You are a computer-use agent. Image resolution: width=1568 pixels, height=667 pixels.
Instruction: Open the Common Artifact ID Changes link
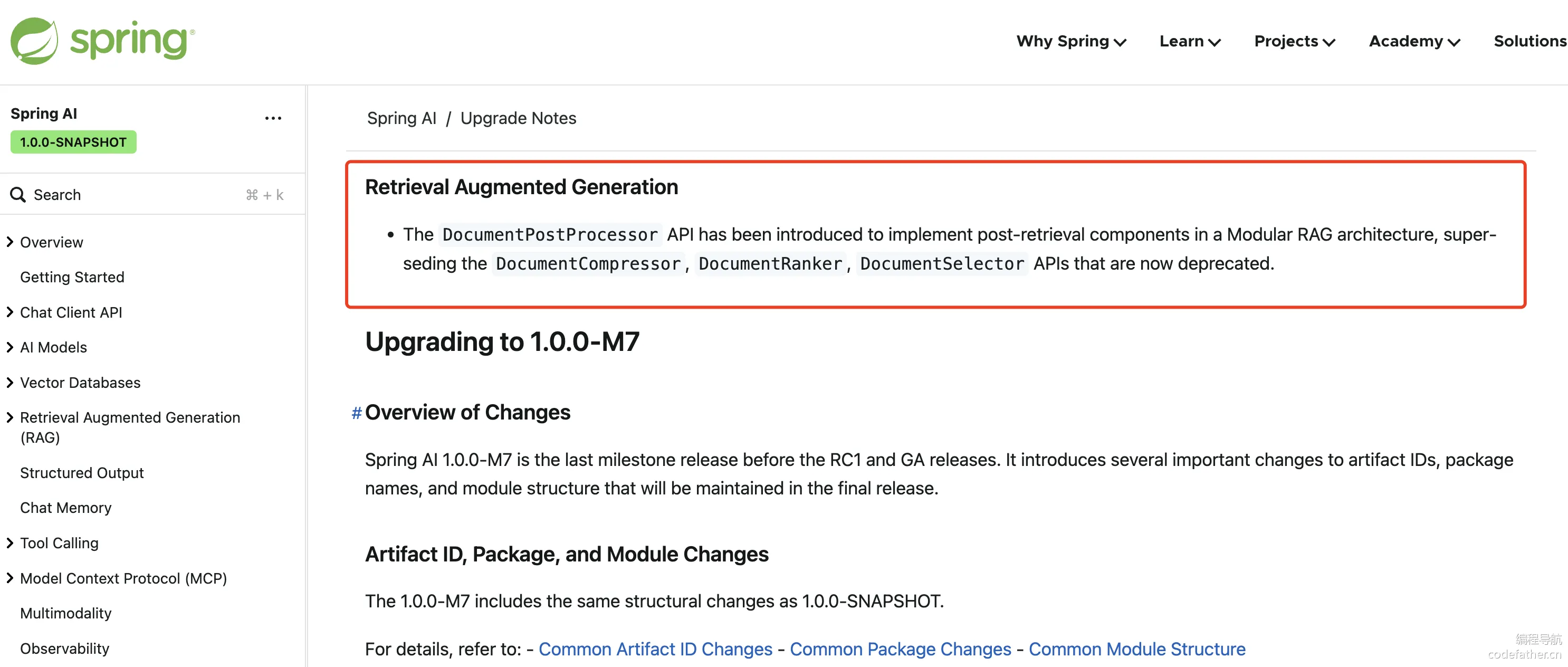point(656,650)
